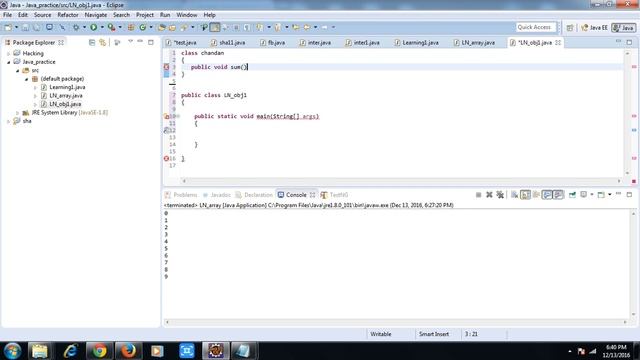The width and height of the screenshot is (640, 360).
Task: Toggle Block Selection Mode in toolbar
Action: [x=236, y=27]
